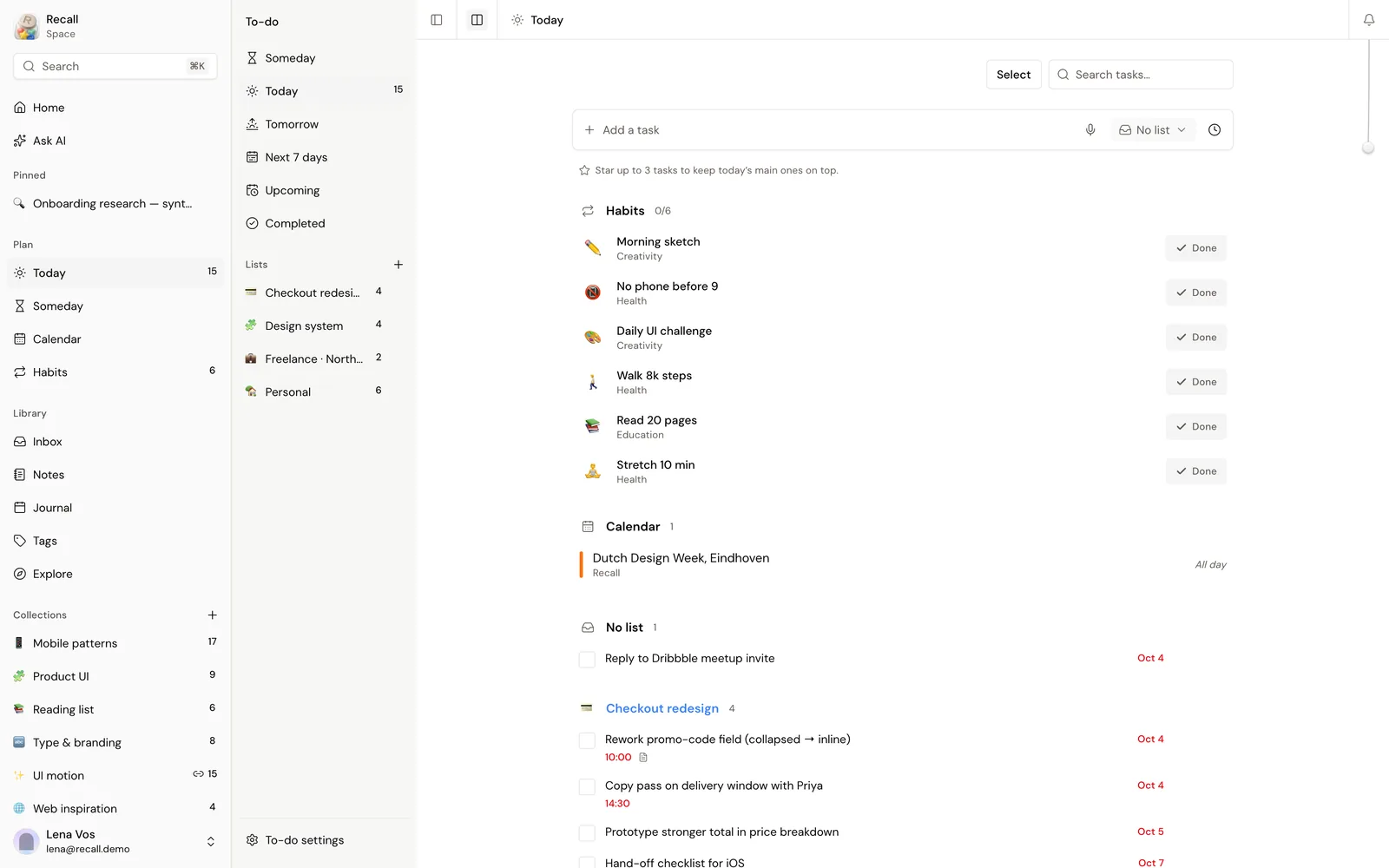The image size is (1389, 868).
Task: Mark Morning sketch habit as Done
Action: pos(1195,248)
